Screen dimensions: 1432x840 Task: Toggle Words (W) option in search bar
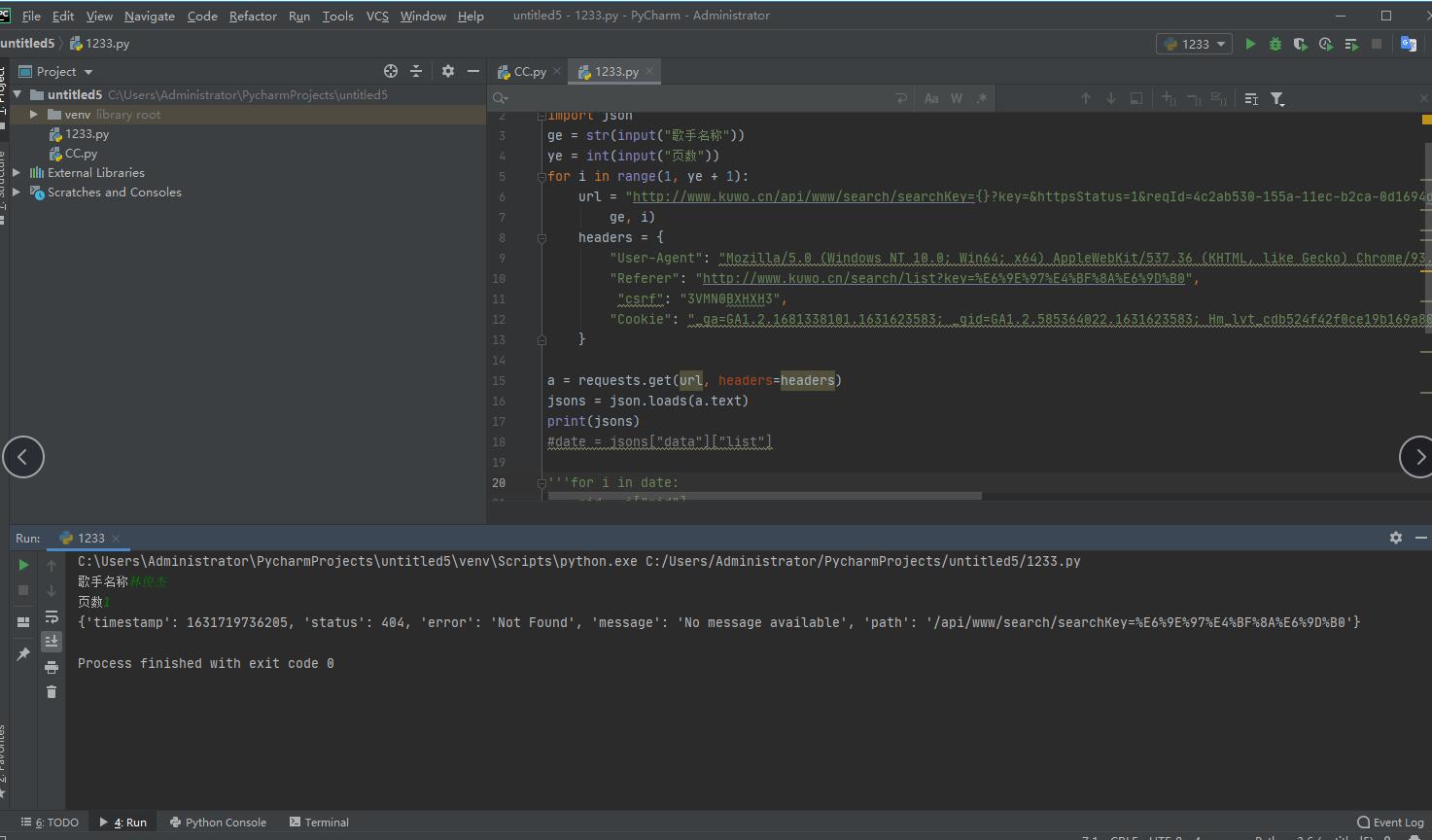[957, 98]
